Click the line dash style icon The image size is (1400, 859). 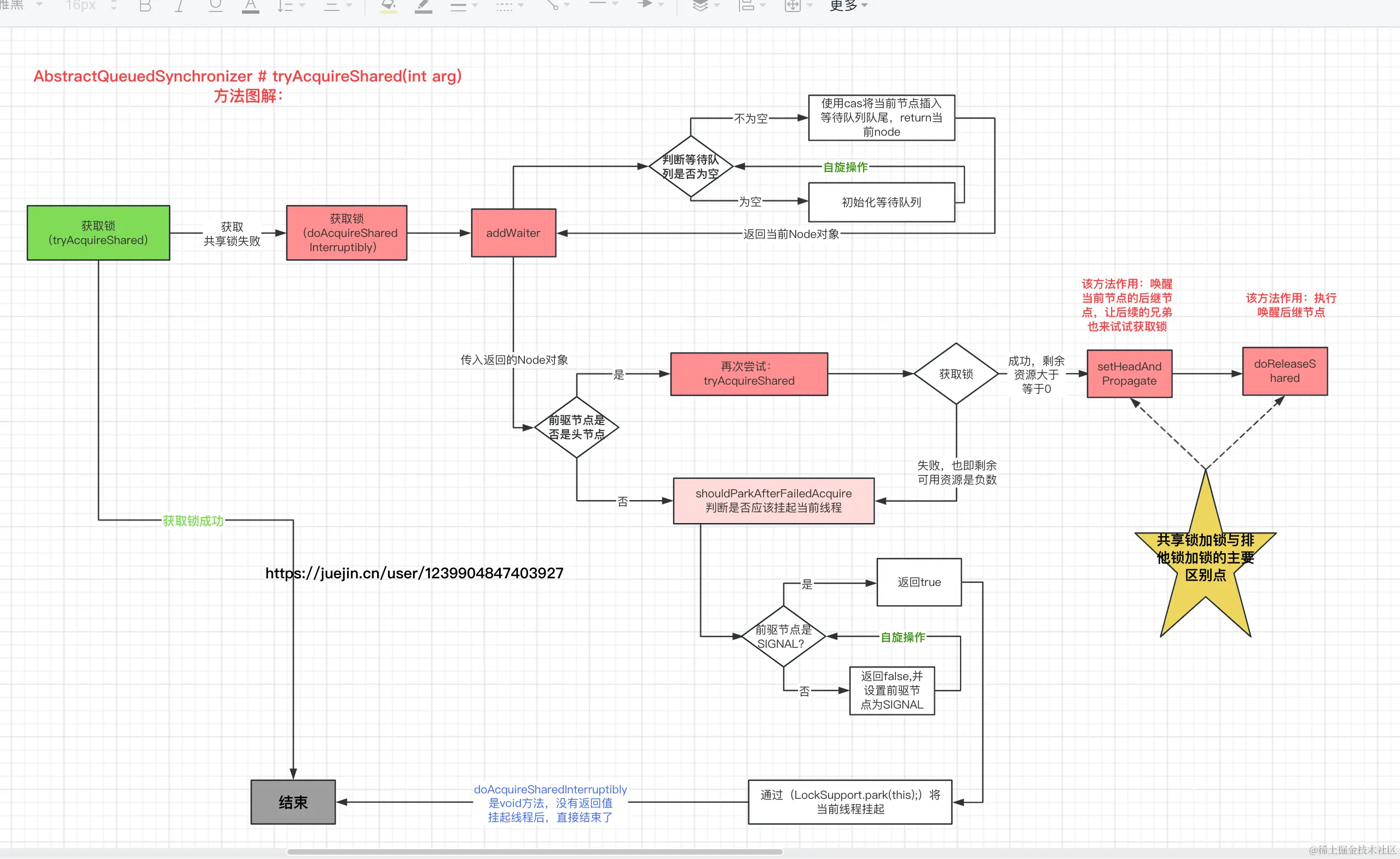(504, 5)
